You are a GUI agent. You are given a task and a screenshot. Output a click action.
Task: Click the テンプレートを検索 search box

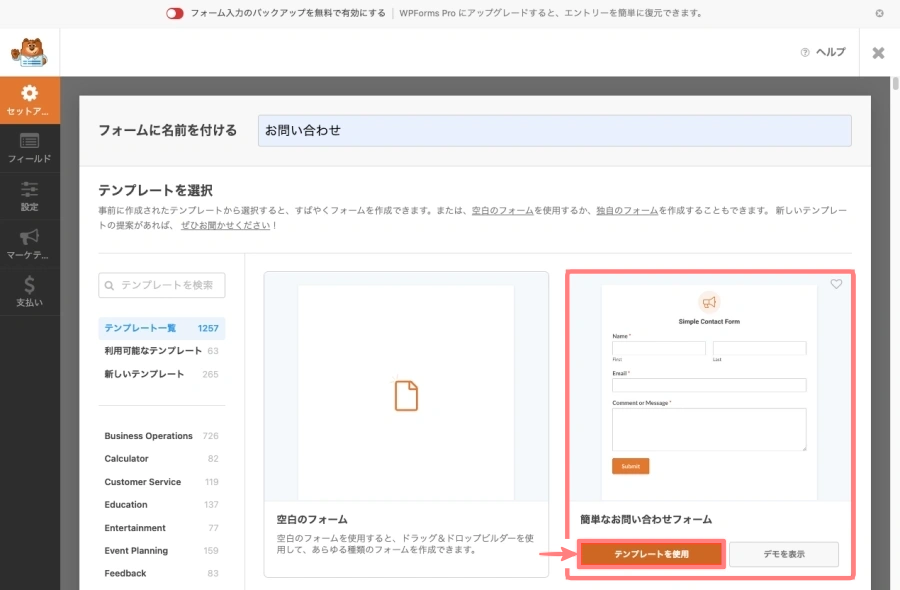[x=162, y=285]
